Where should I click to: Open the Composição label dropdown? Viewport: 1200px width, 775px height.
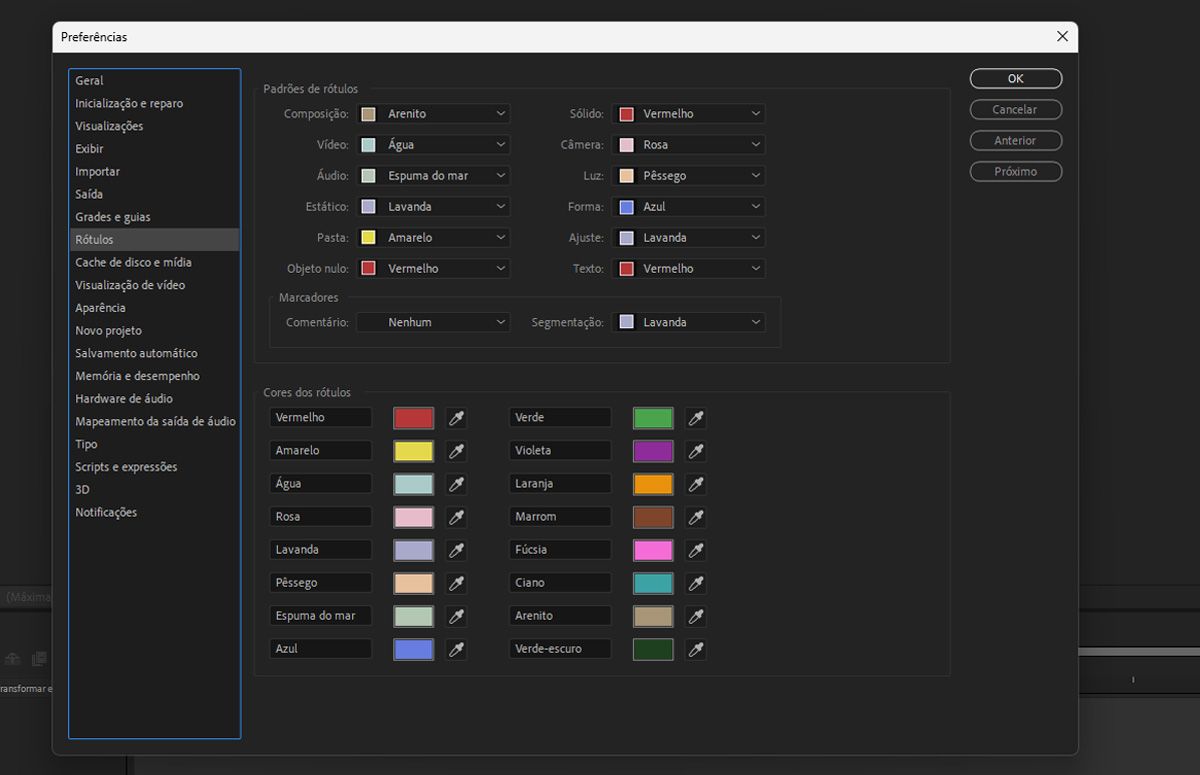pyautogui.click(x=433, y=114)
